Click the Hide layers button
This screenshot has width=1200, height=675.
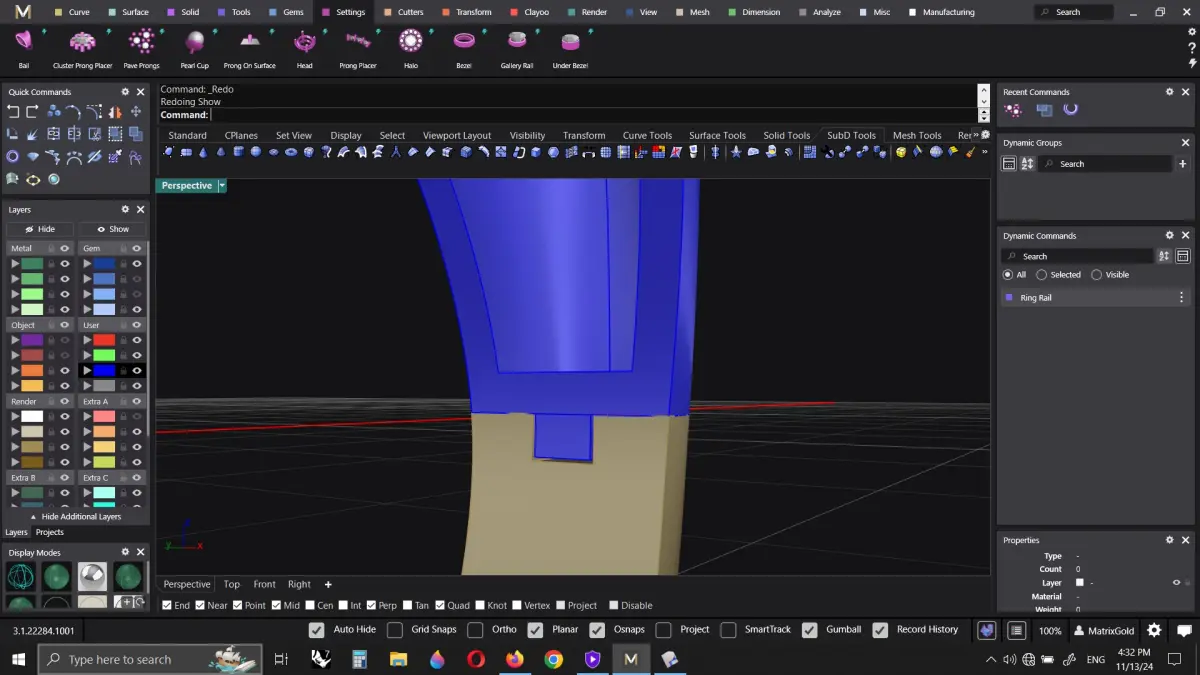[40, 229]
